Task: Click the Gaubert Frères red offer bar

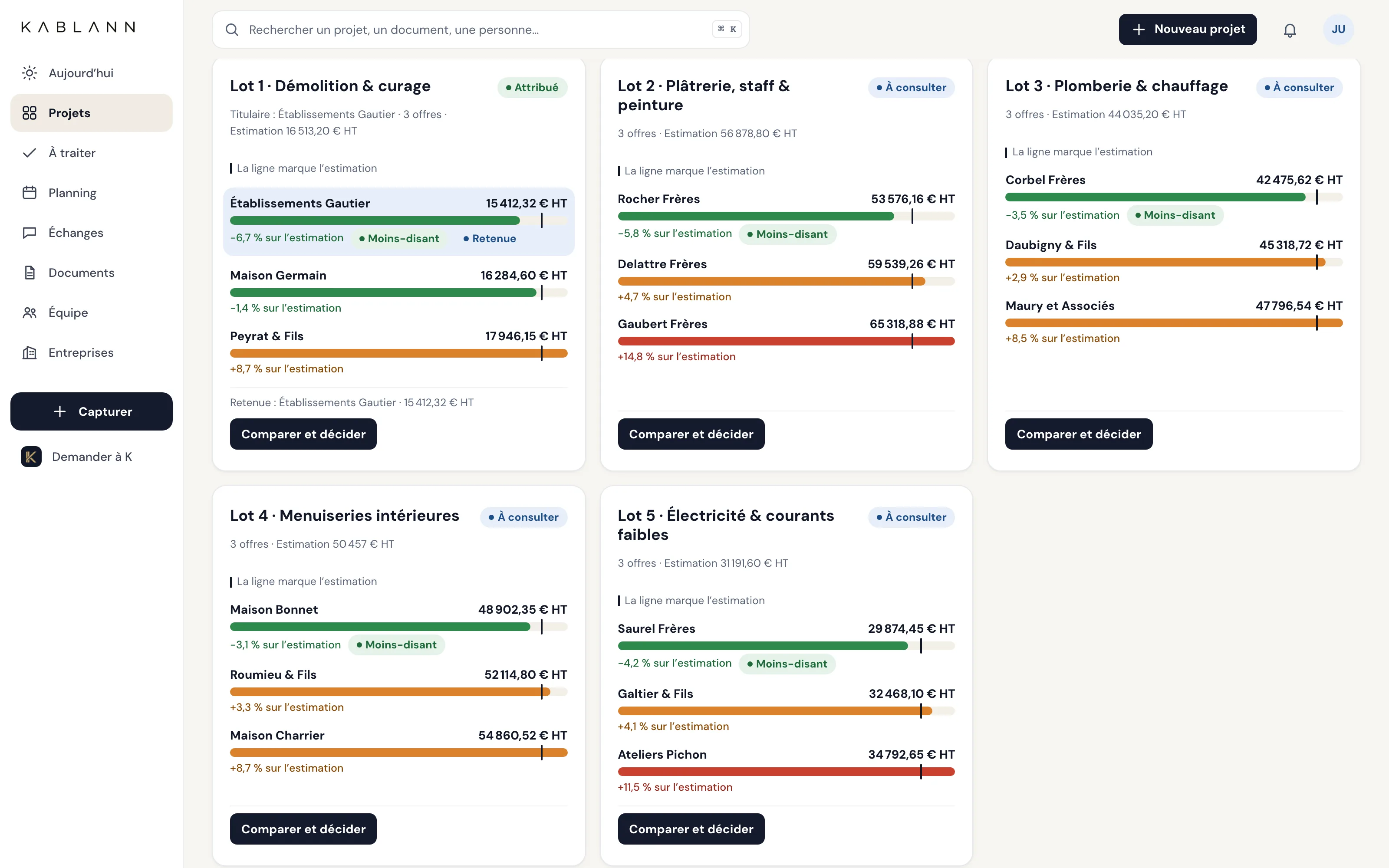Action: [x=786, y=341]
